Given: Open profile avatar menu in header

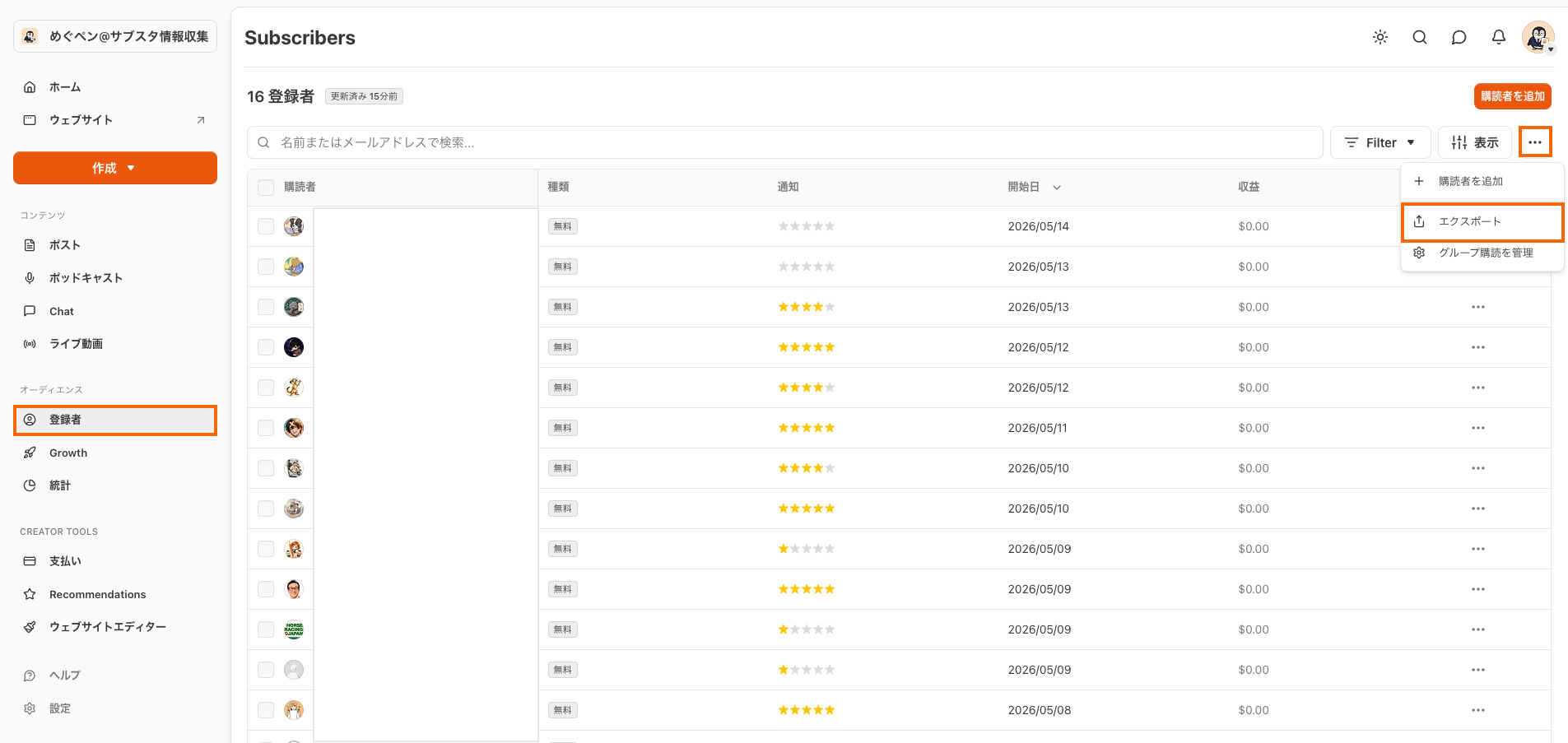Looking at the screenshot, I should click(x=1538, y=37).
